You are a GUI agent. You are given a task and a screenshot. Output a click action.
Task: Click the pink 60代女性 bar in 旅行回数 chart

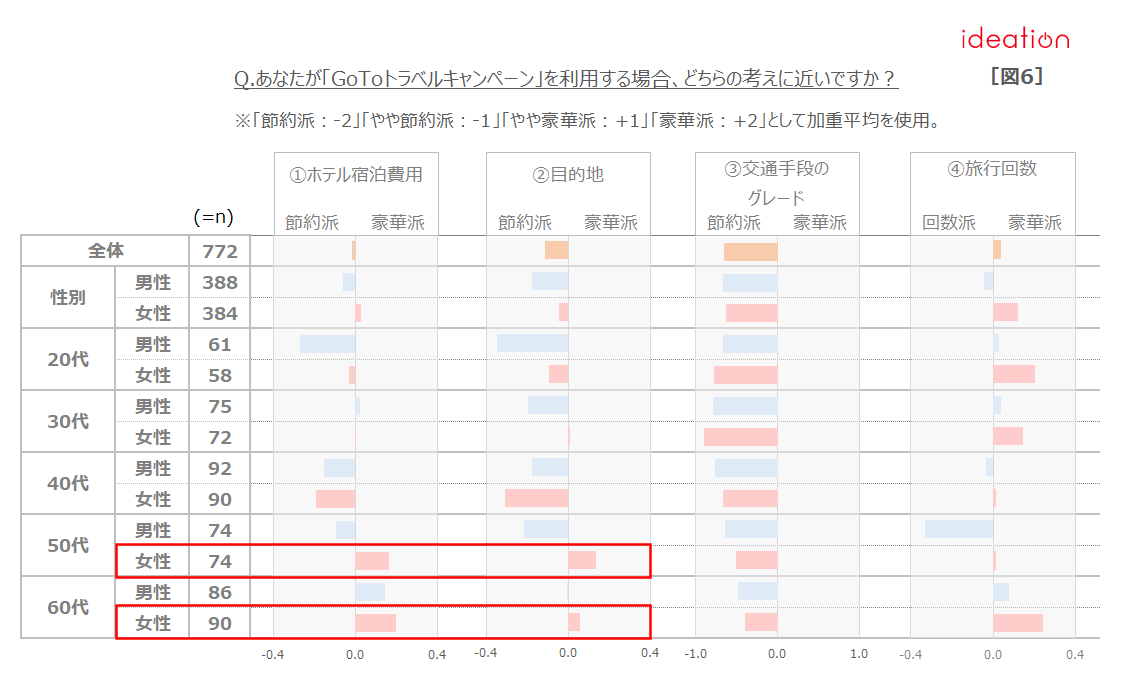pyautogui.click(x=1018, y=623)
